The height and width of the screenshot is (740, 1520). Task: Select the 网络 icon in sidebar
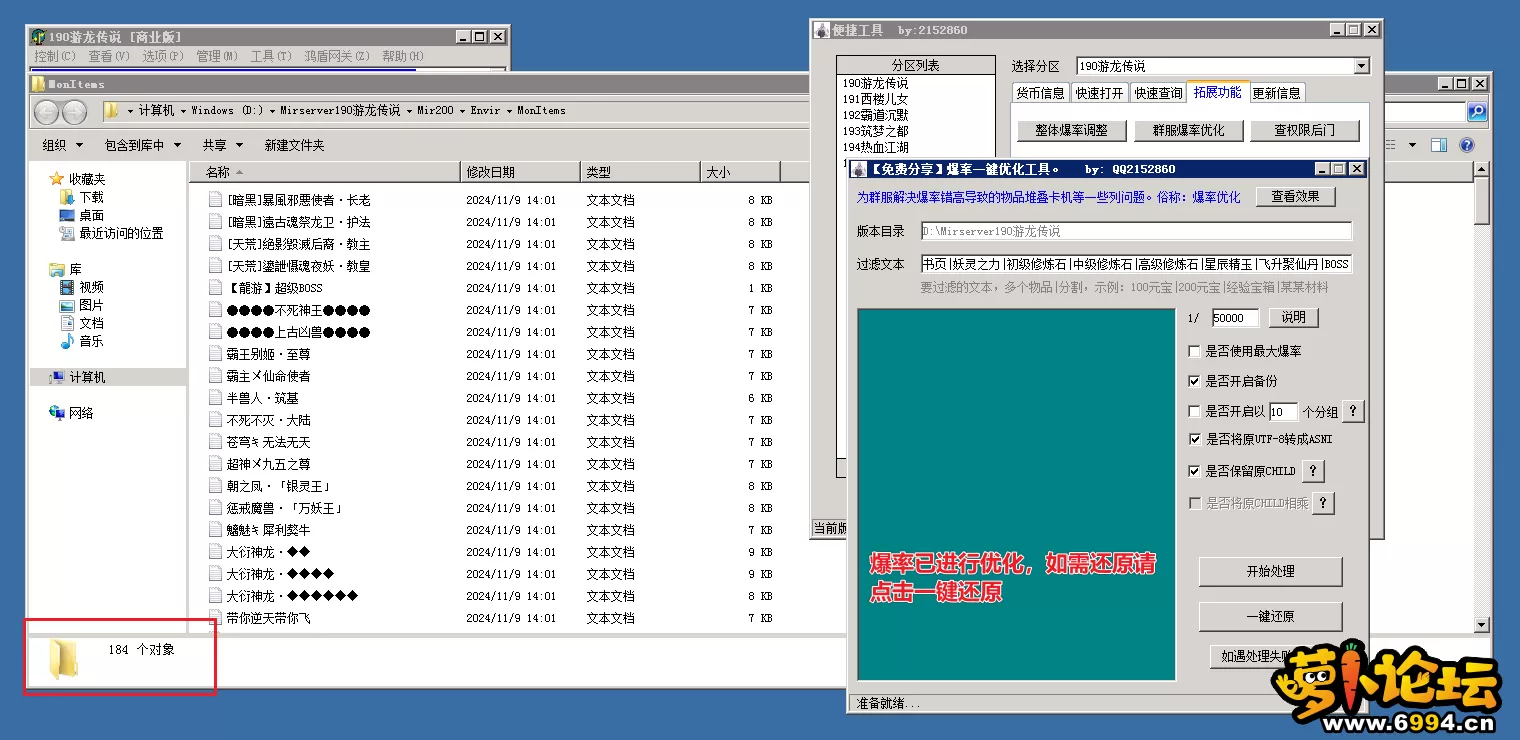coord(57,413)
